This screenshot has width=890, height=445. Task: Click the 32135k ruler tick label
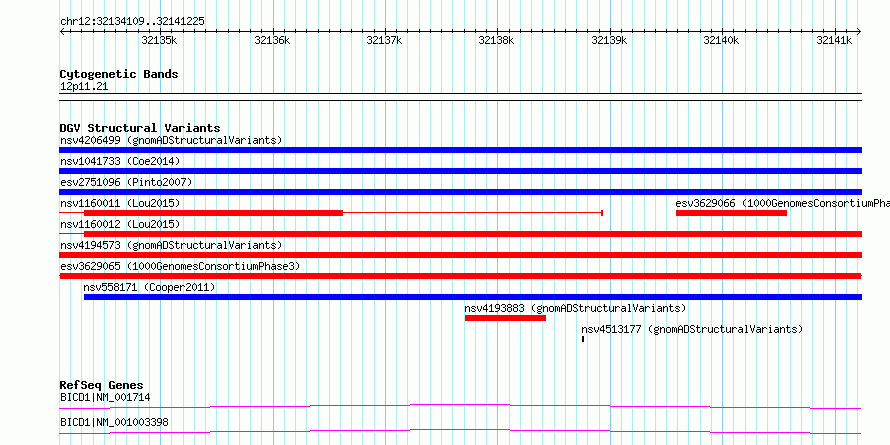click(159, 40)
